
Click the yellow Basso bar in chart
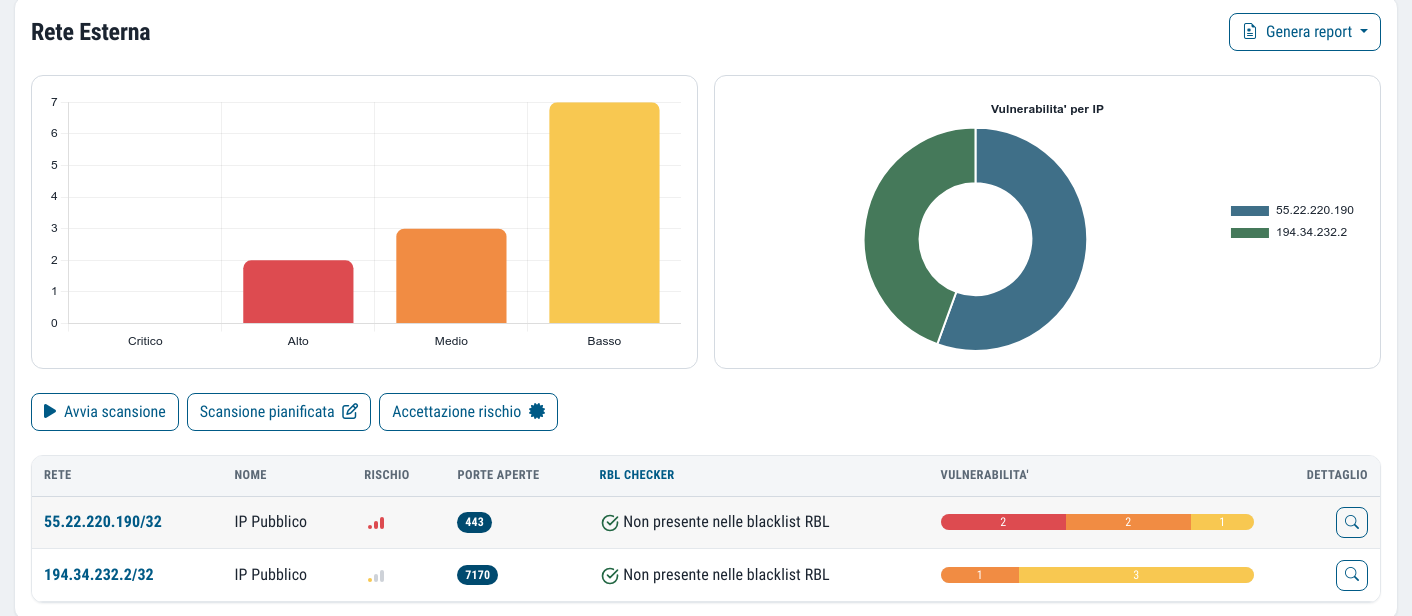[x=604, y=213]
